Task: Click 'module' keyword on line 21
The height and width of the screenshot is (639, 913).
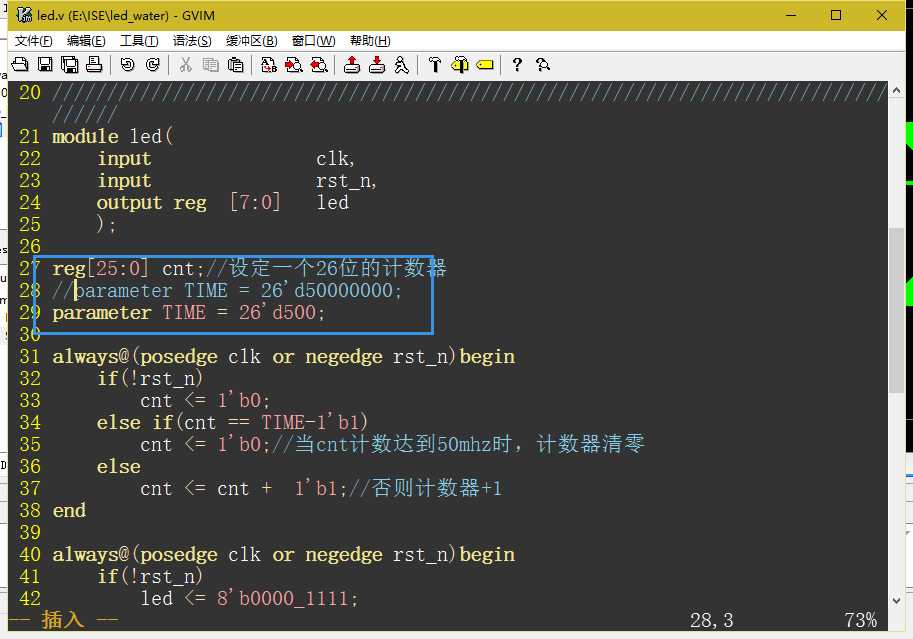Action: [86, 136]
